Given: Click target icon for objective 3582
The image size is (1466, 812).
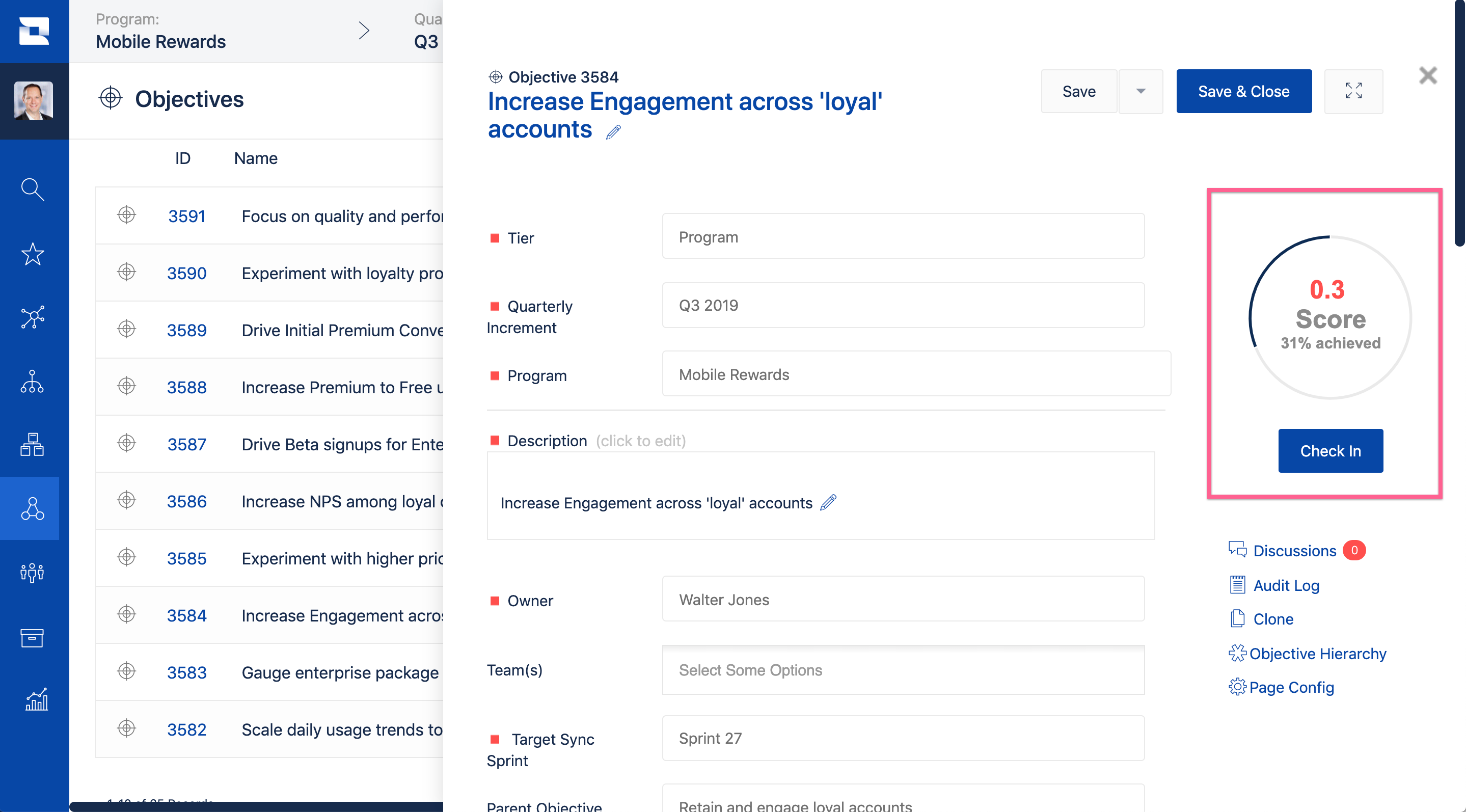Looking at the screenshot, I should pos(126,728).
